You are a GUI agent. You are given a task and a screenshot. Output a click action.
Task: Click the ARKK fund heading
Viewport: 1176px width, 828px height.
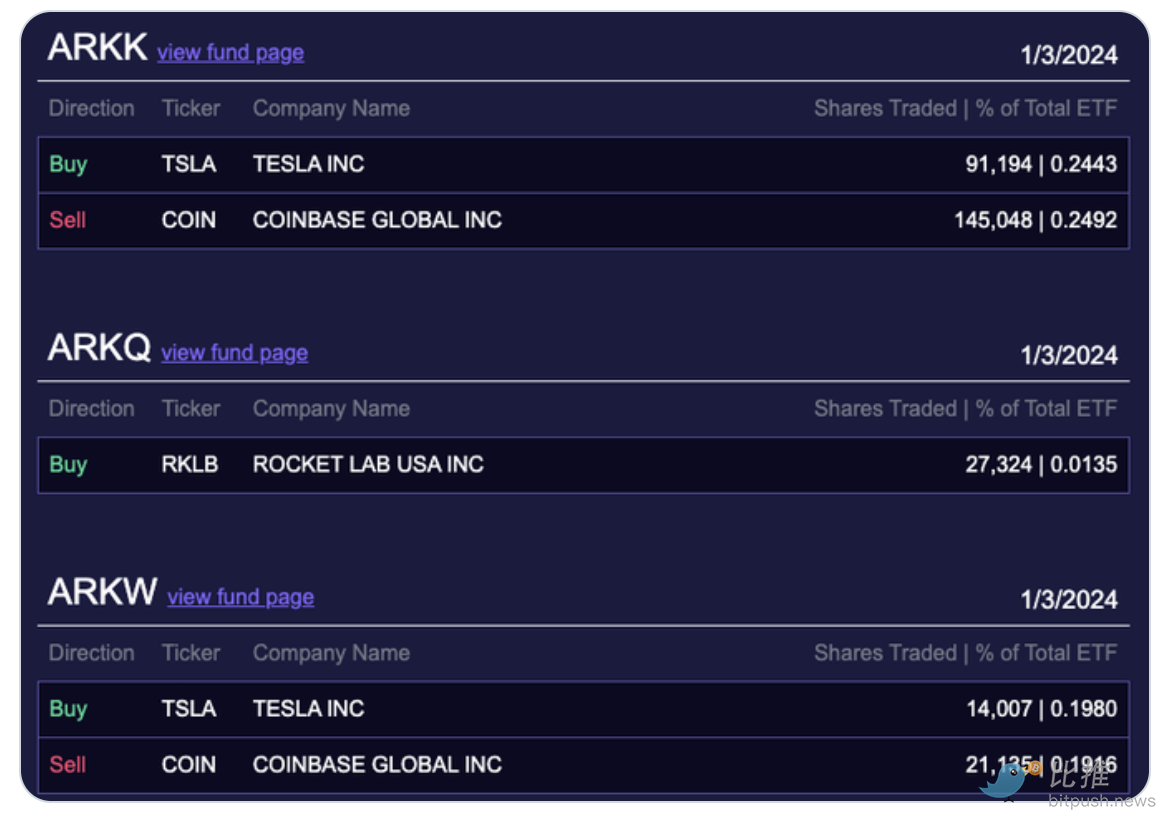coord(97,47)
